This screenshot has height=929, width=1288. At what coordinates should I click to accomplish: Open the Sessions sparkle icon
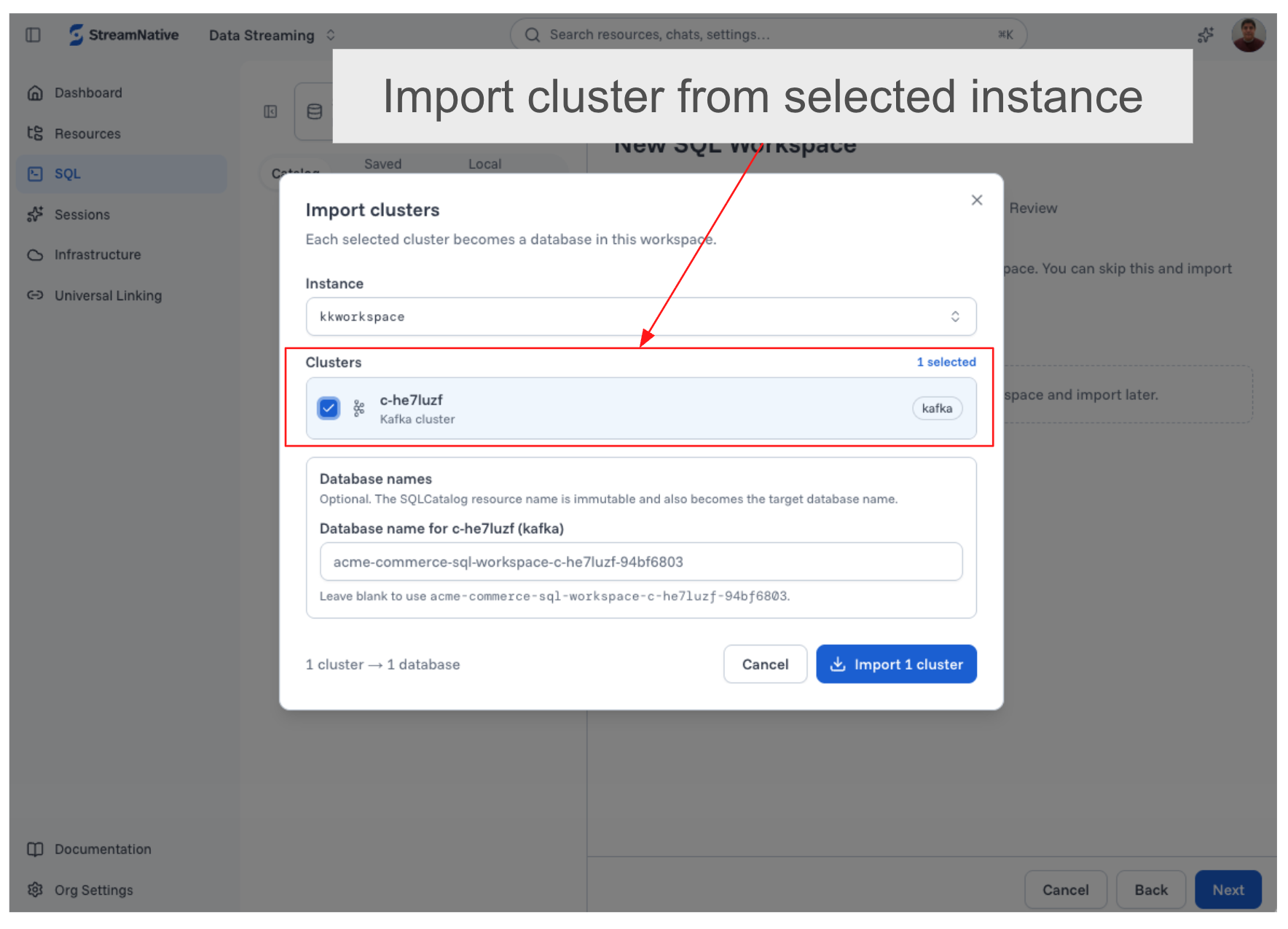[35, 214]
